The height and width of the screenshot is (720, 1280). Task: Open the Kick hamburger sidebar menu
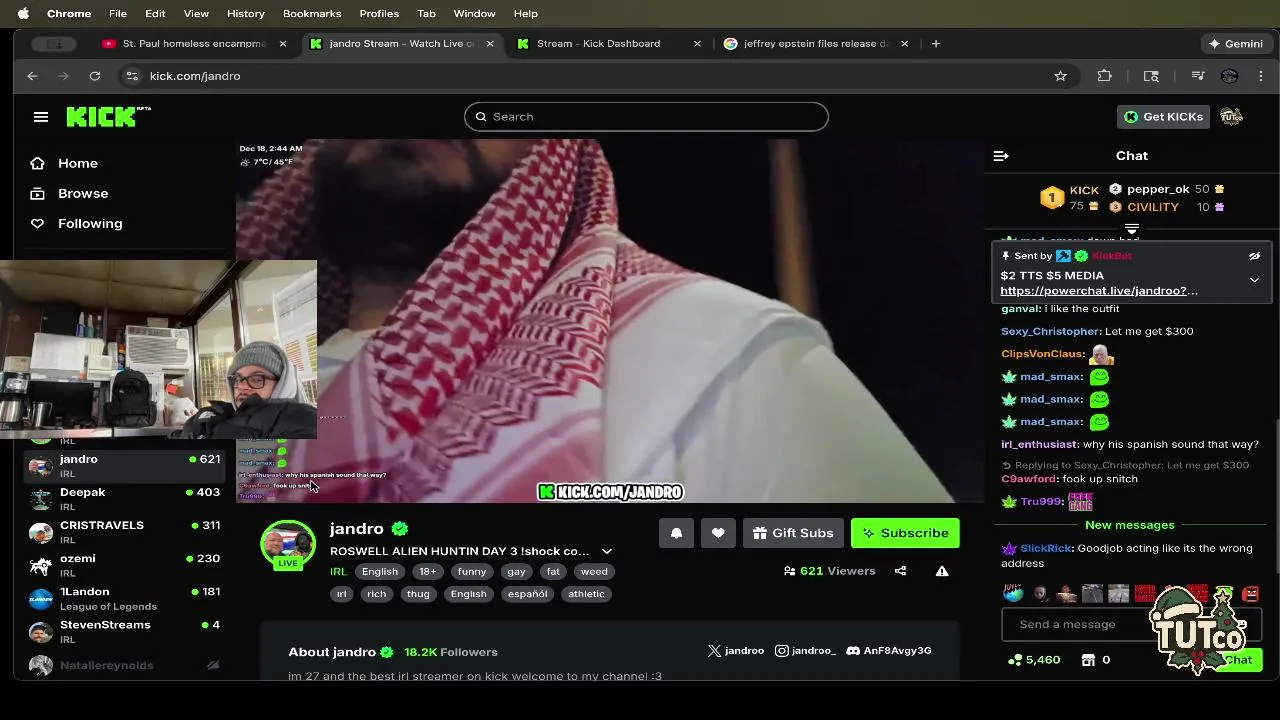coord(41,117)
